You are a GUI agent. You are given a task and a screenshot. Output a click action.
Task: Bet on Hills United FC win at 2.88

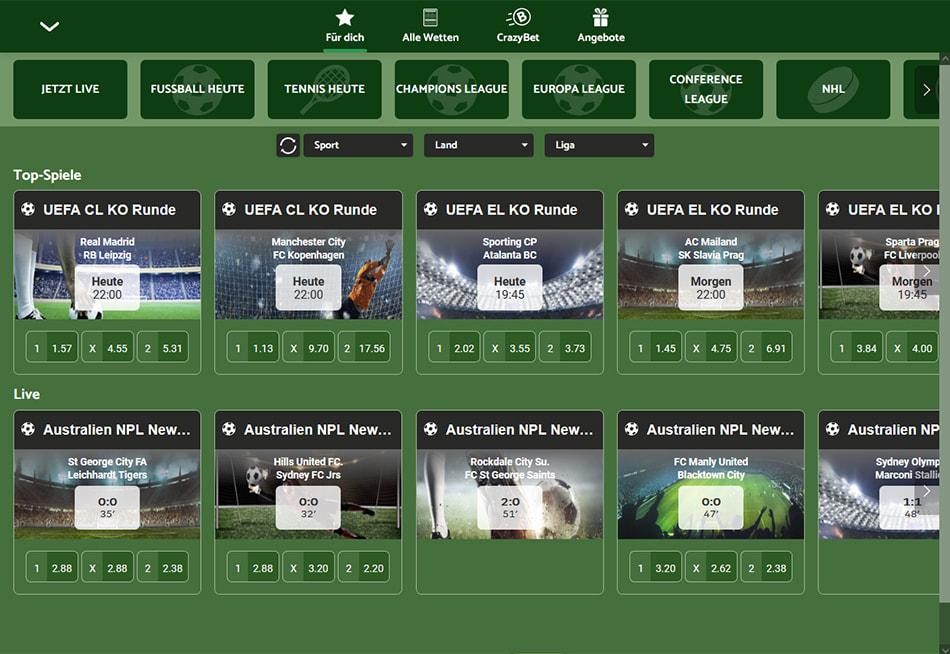(253, 569)
